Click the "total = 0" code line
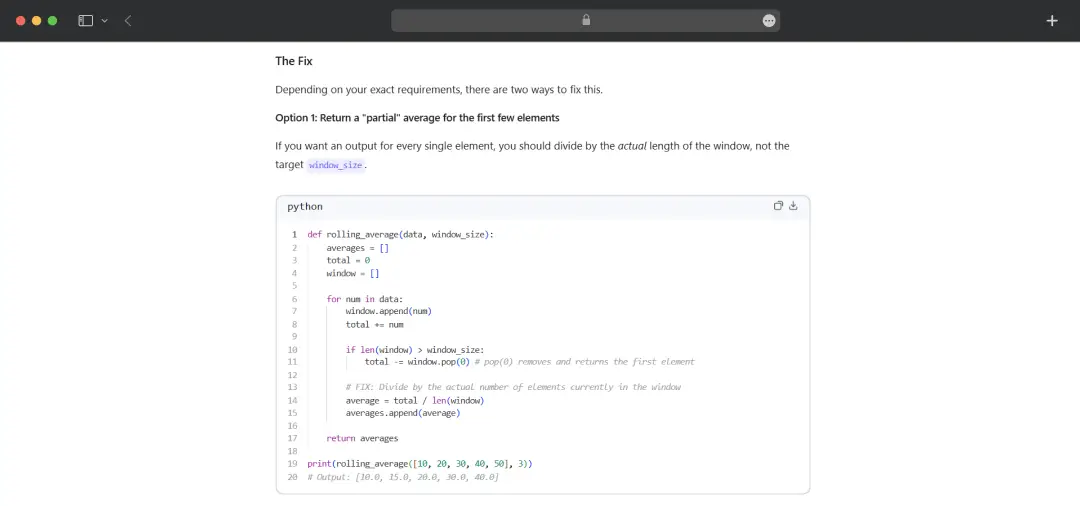The width and height of the screenshot is (1080, 506). pyautogui.click(x=348, y=260)
